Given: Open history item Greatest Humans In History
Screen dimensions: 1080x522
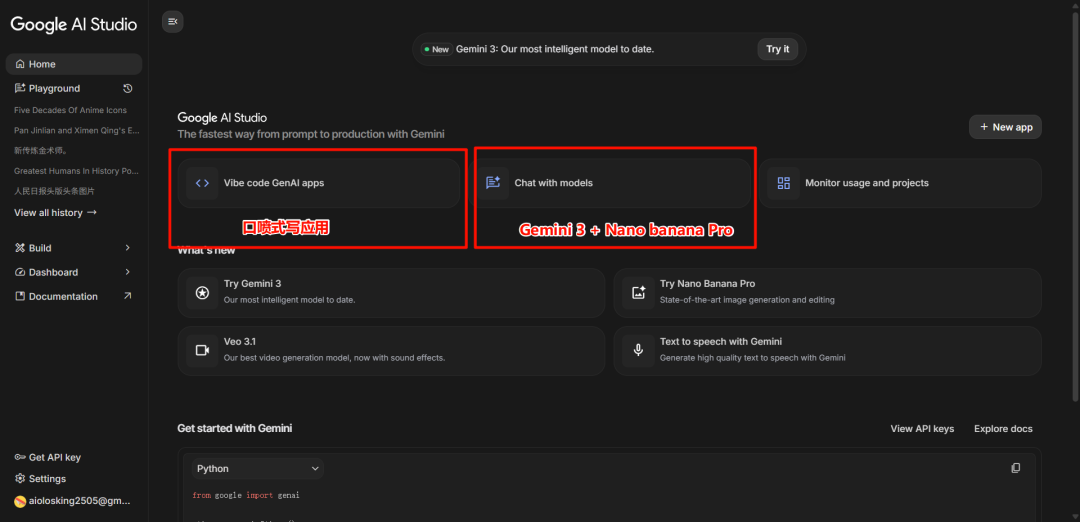Looking at the screenshot, I should (x=76, y=170).
